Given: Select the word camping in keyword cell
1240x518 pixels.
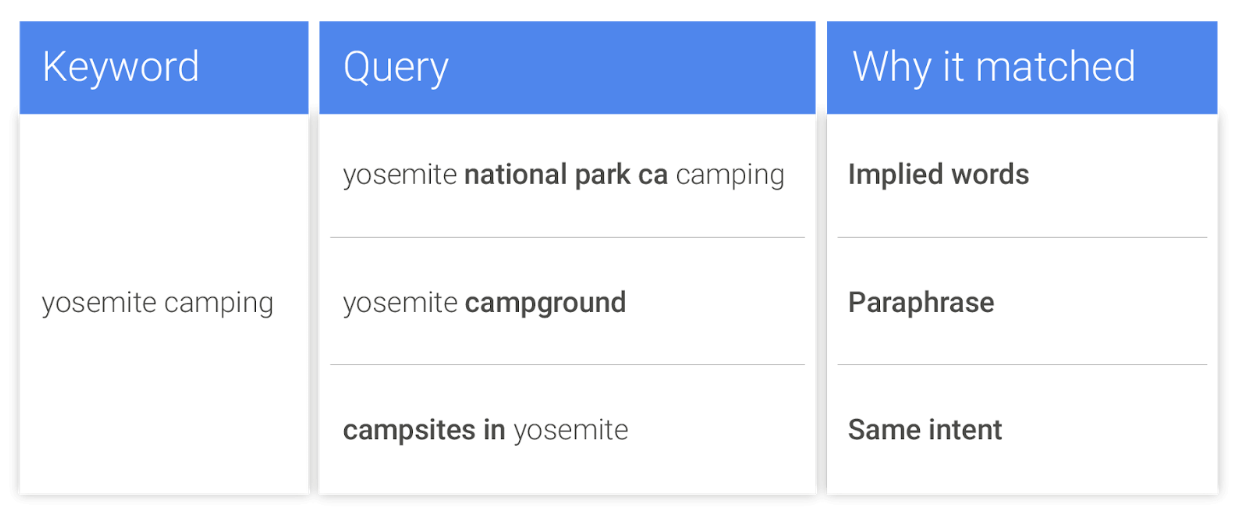Looking at the screenshot, I should point(219,304).
